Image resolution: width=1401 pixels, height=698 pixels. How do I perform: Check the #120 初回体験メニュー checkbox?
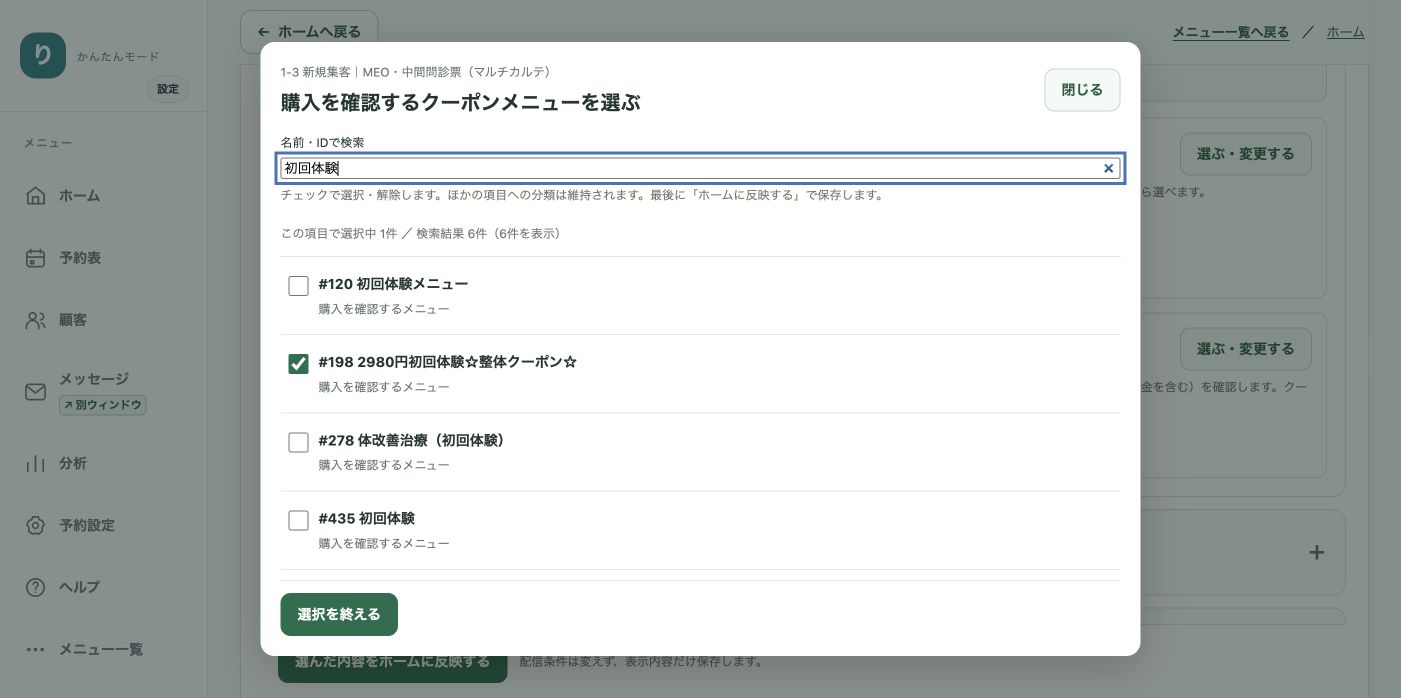click(298, 286)
